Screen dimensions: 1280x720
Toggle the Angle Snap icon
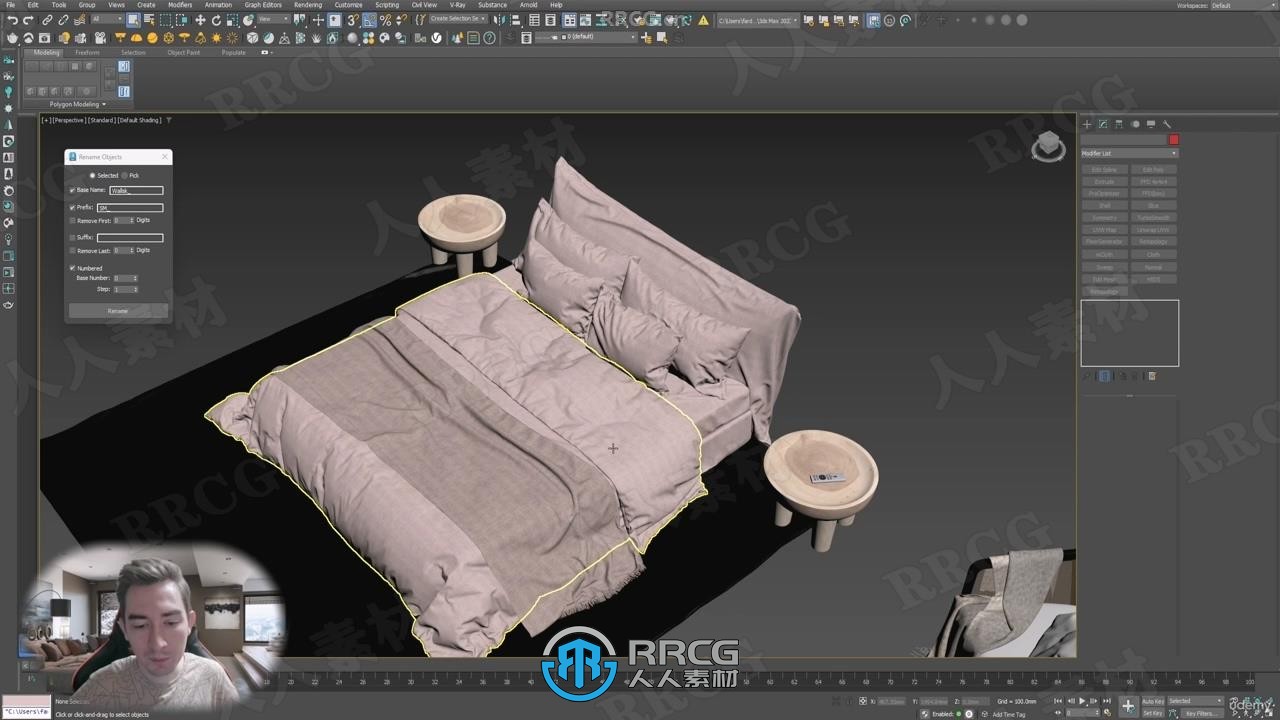(x=370, y=20)
